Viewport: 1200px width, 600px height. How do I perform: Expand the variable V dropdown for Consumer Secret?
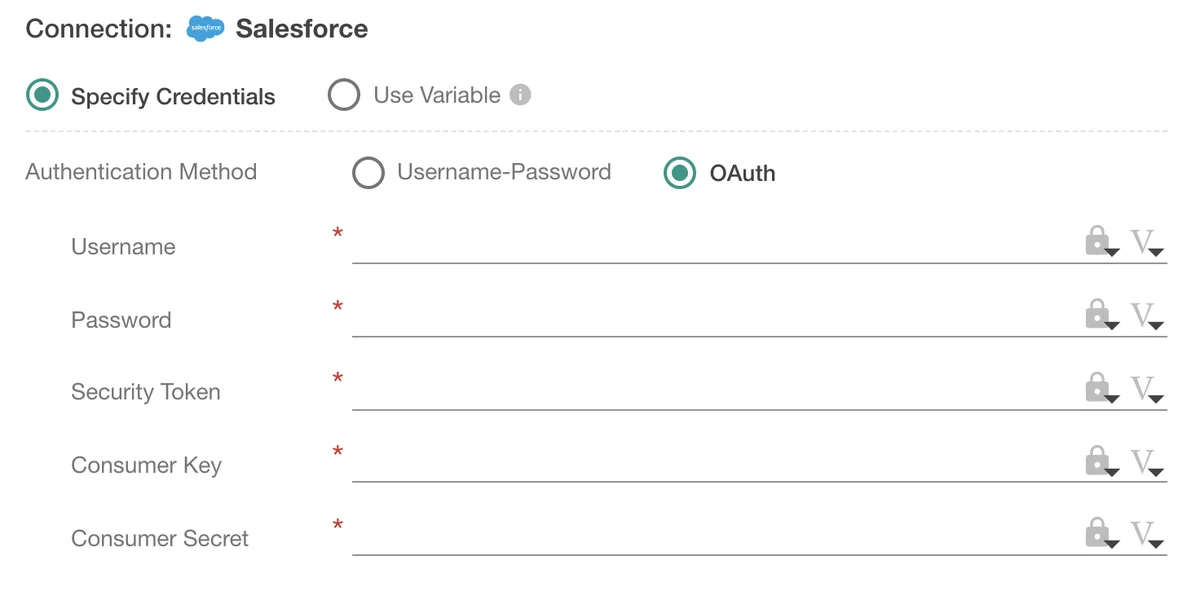point(1147,535)
